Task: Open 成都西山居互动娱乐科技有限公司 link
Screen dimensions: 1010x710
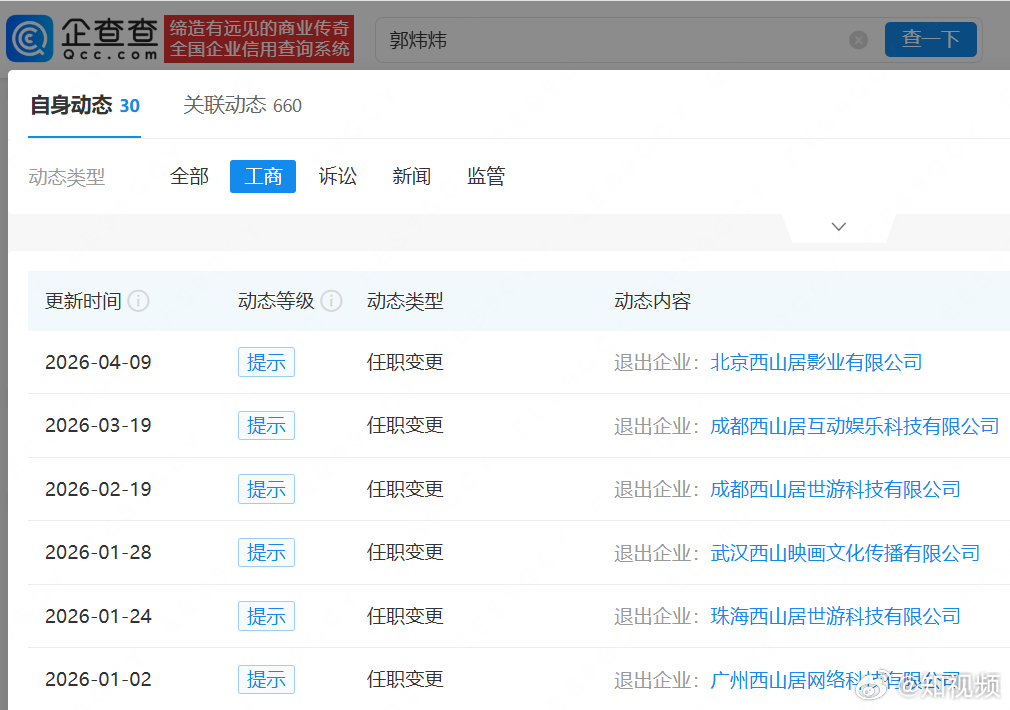Action: (855, 426)
